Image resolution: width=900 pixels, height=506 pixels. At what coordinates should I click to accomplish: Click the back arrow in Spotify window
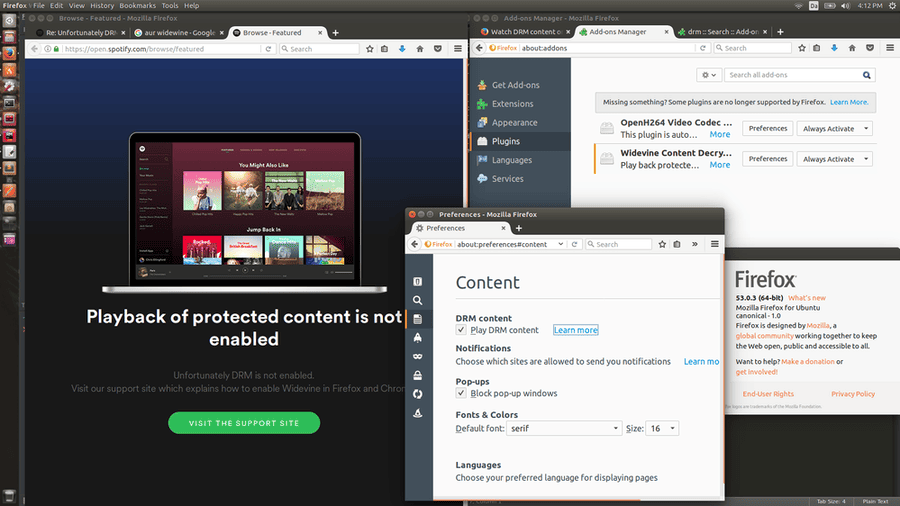pyautogui.click(x=34, y=49)
